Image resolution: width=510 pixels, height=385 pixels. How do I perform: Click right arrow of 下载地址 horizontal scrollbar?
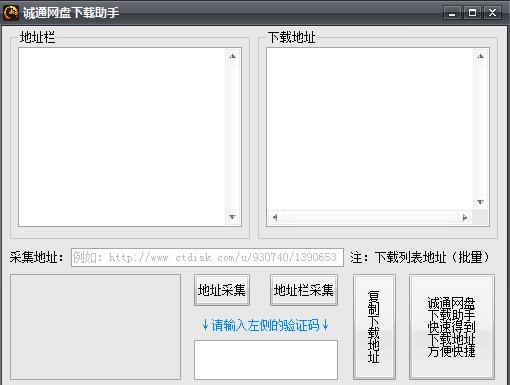[465, 218]
